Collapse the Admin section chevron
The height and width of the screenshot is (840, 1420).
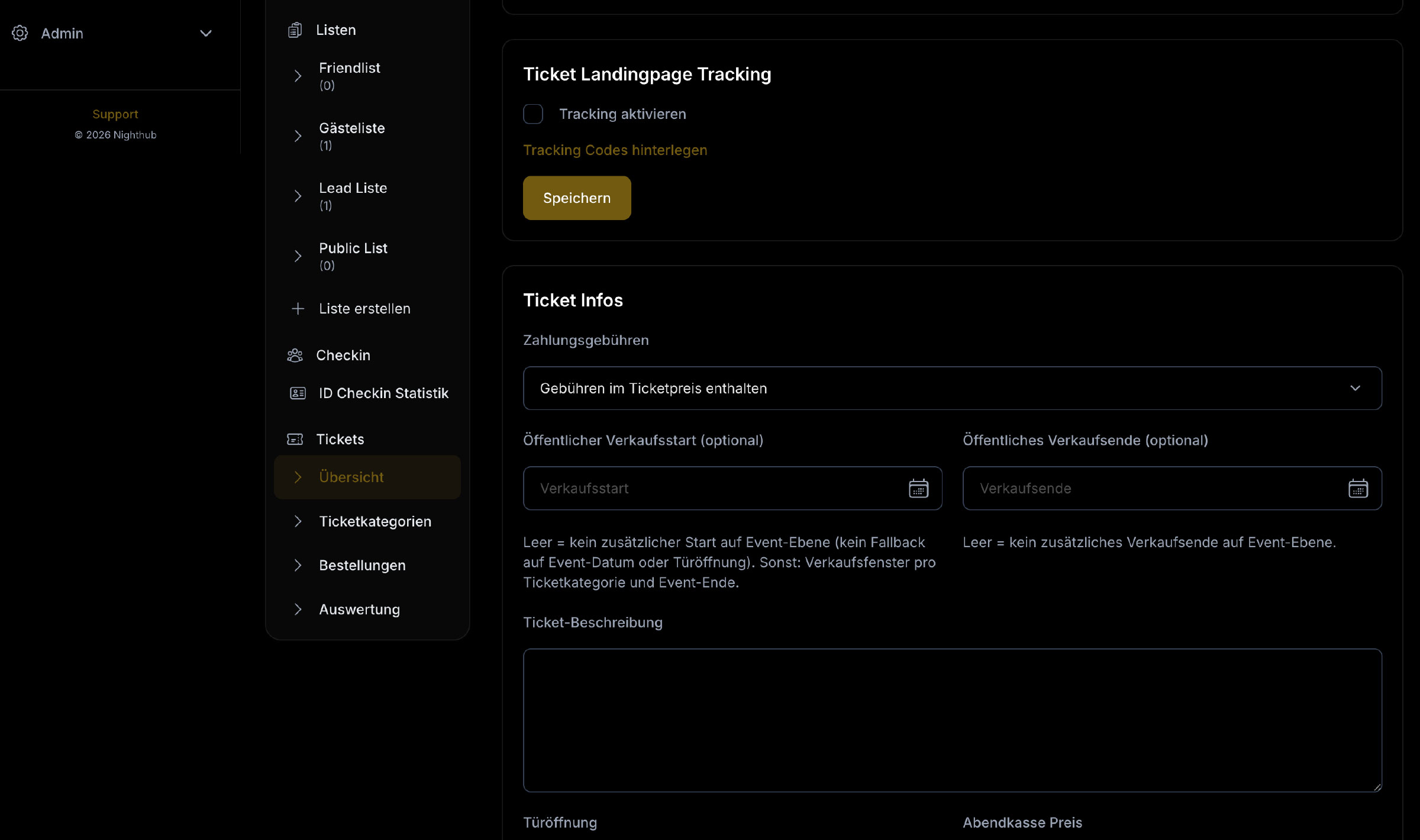205,34
